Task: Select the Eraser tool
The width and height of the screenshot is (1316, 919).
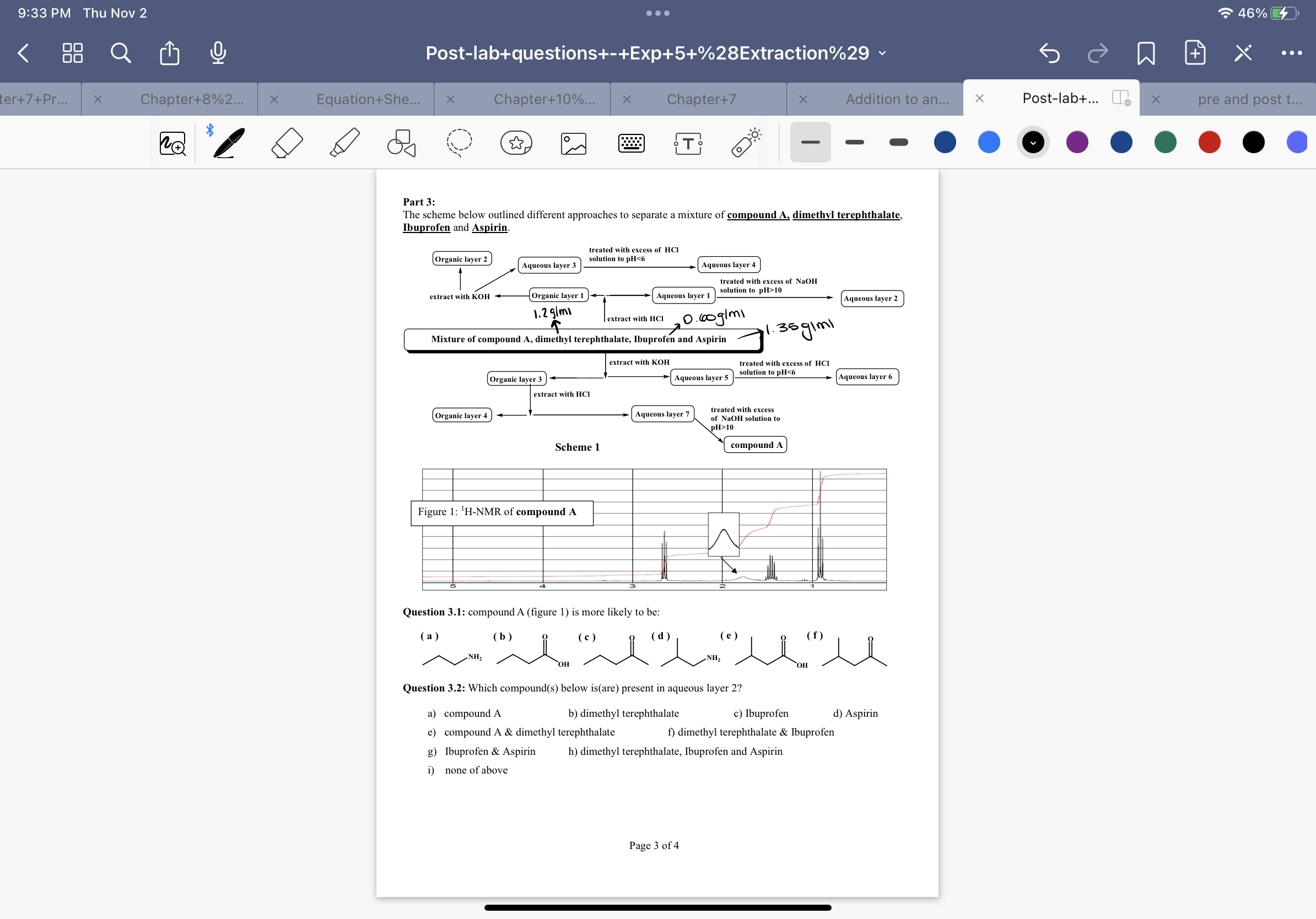Action: [287, 143]
